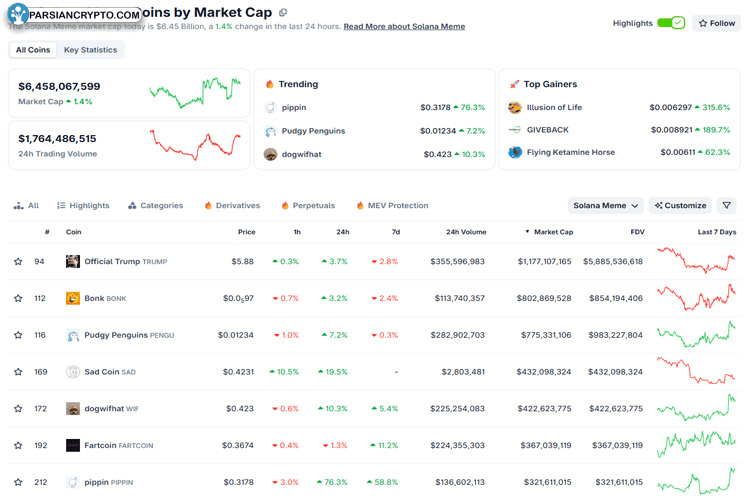Click dogwifhat icon in Trending card
This screenshot has width=750, height=500.
[270, 154]
